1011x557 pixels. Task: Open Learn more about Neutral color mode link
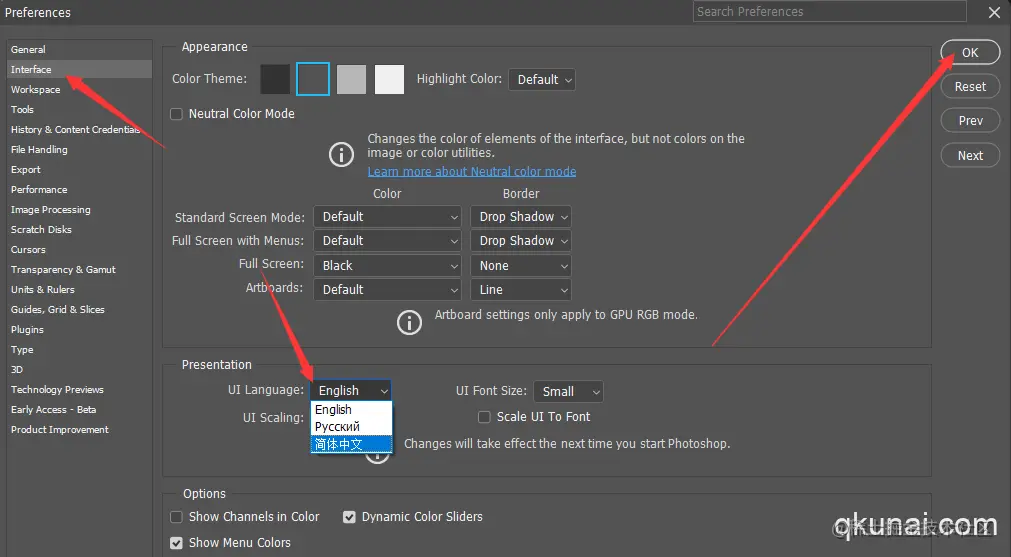[472, 171]
